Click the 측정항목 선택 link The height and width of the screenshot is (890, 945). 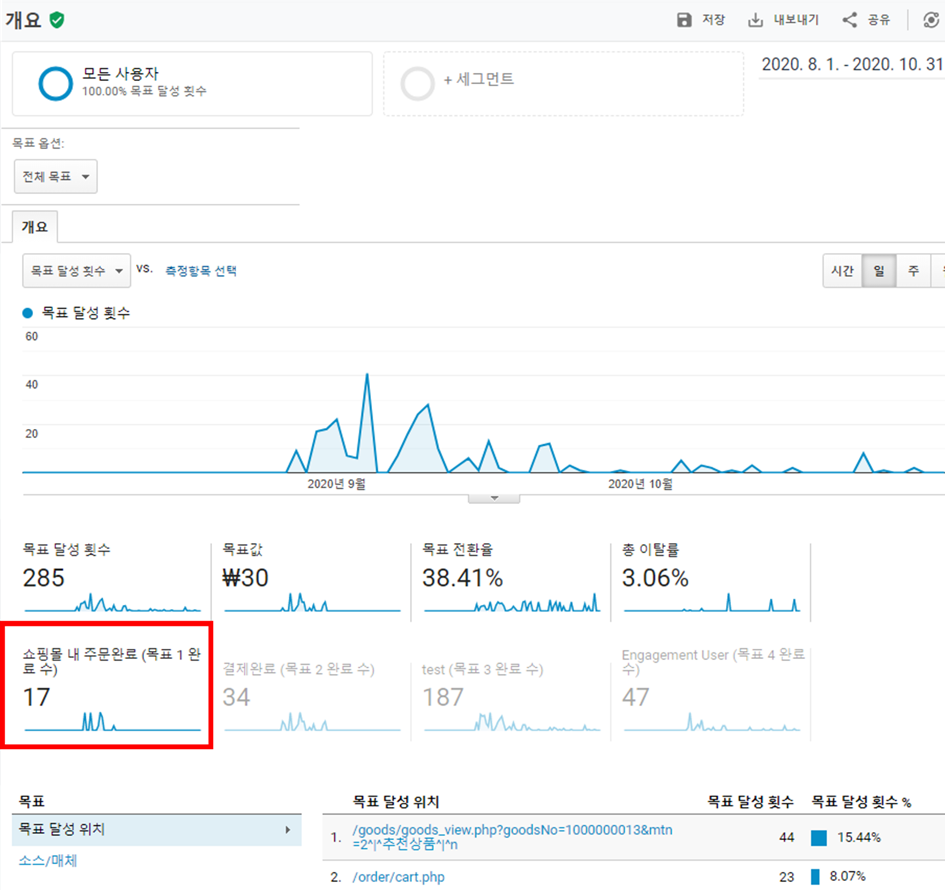pos(201,271)
